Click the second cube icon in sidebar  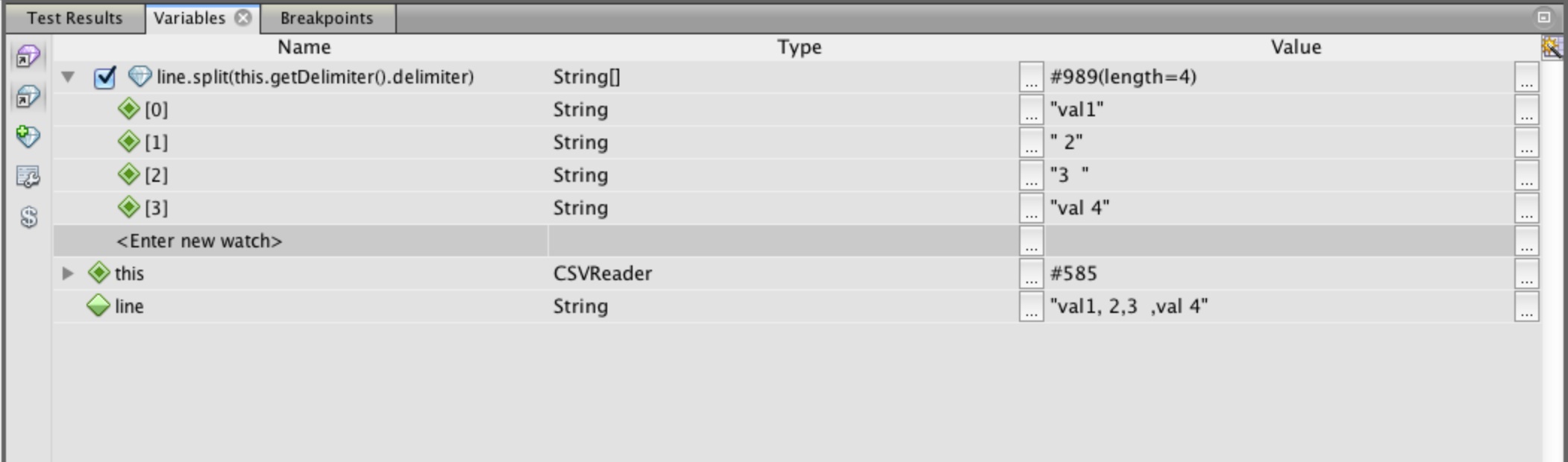[x=28, y=97]
